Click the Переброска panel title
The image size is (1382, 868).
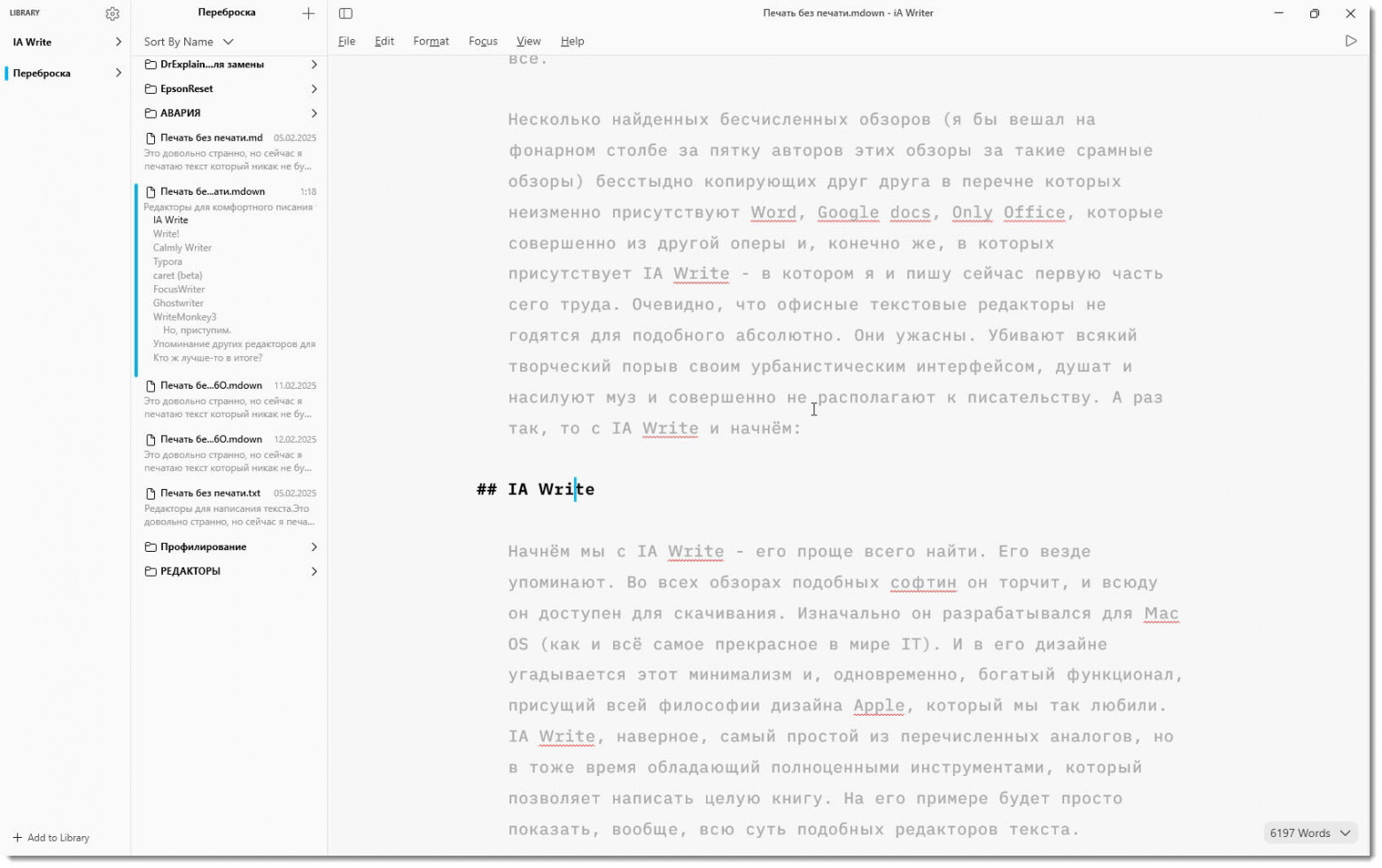point(227,12)
